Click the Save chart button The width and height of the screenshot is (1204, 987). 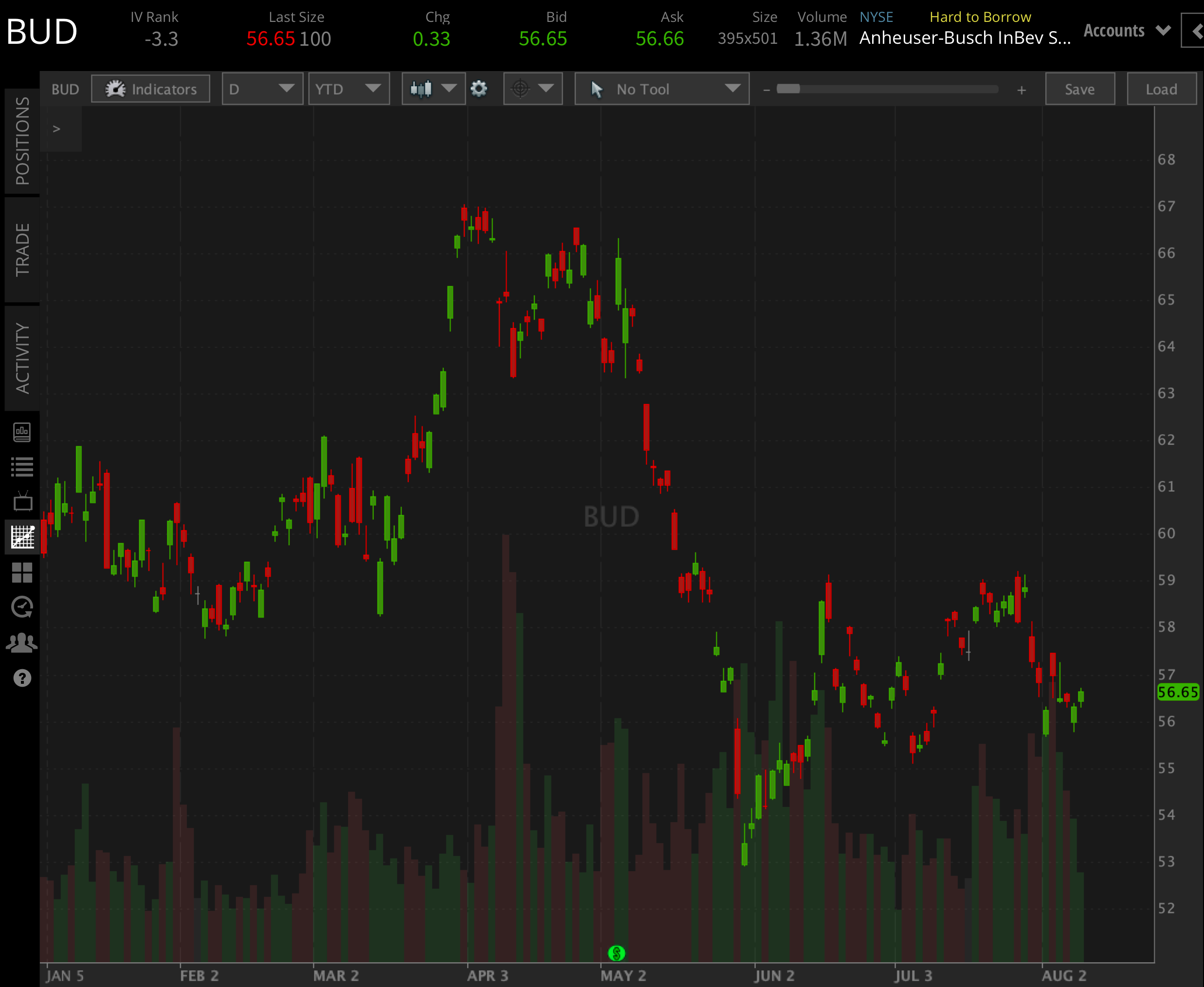click(1079, 89)
